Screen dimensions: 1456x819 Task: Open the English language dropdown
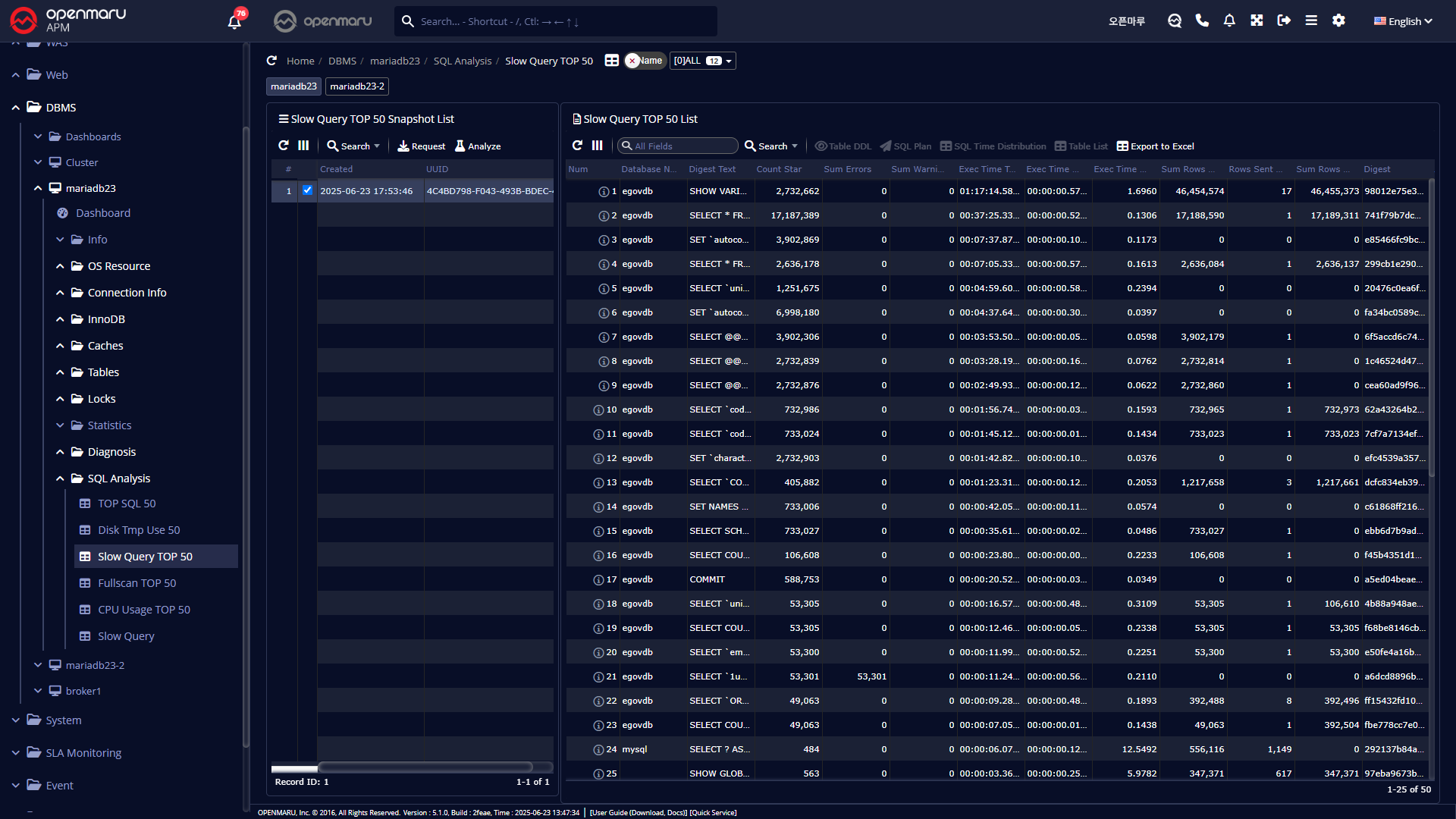pos(1403,21)
